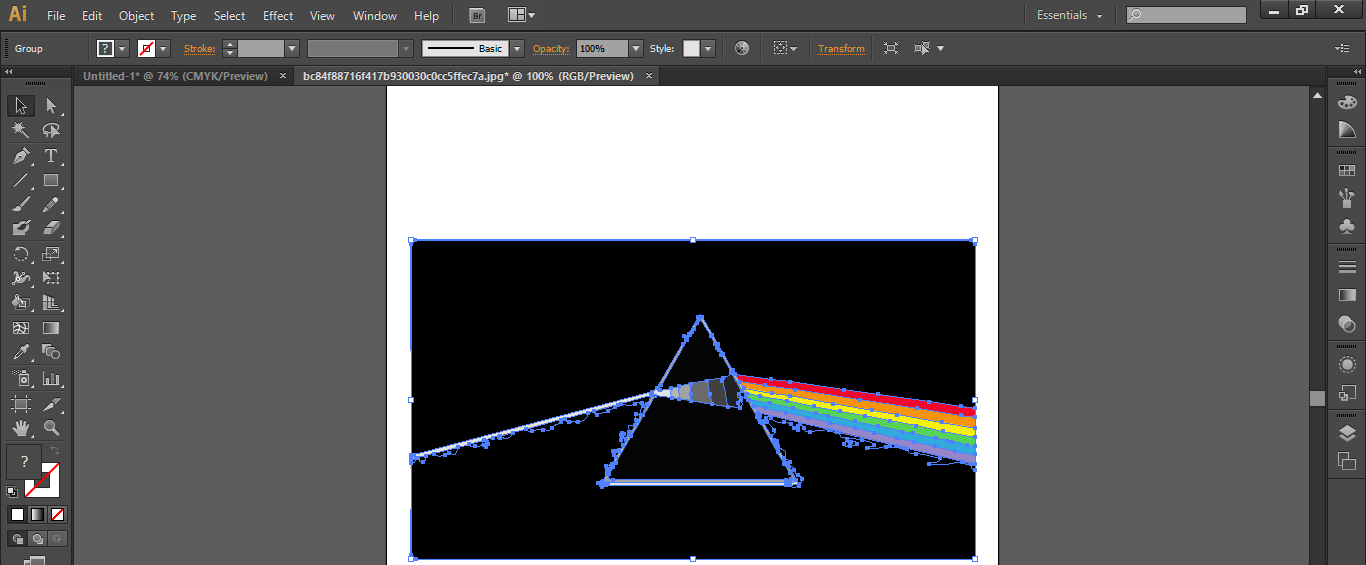
Task: Open the graphic Style dropdown arrow
Action: [x=708, y=48]
